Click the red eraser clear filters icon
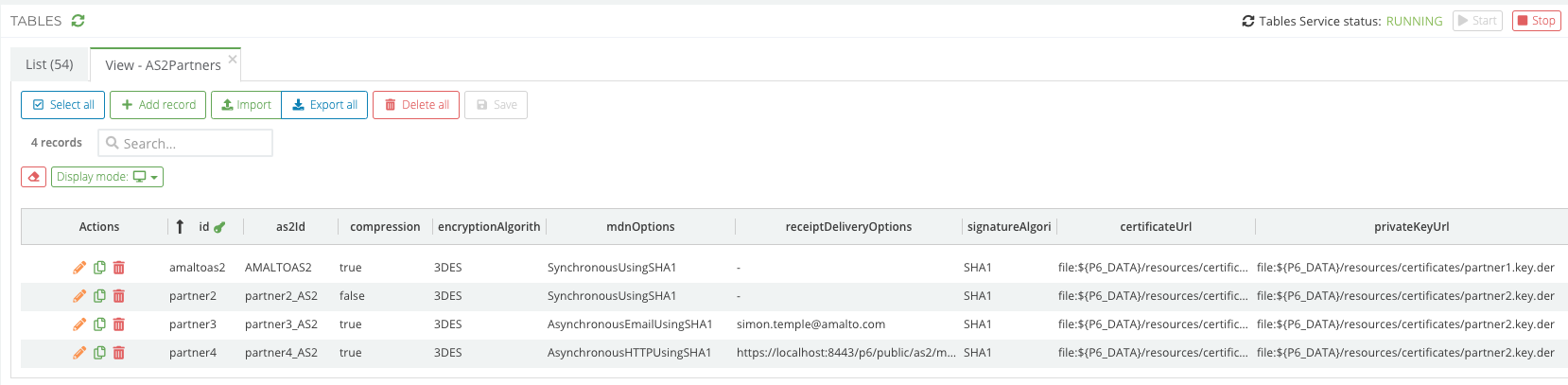 pos(34,177)
